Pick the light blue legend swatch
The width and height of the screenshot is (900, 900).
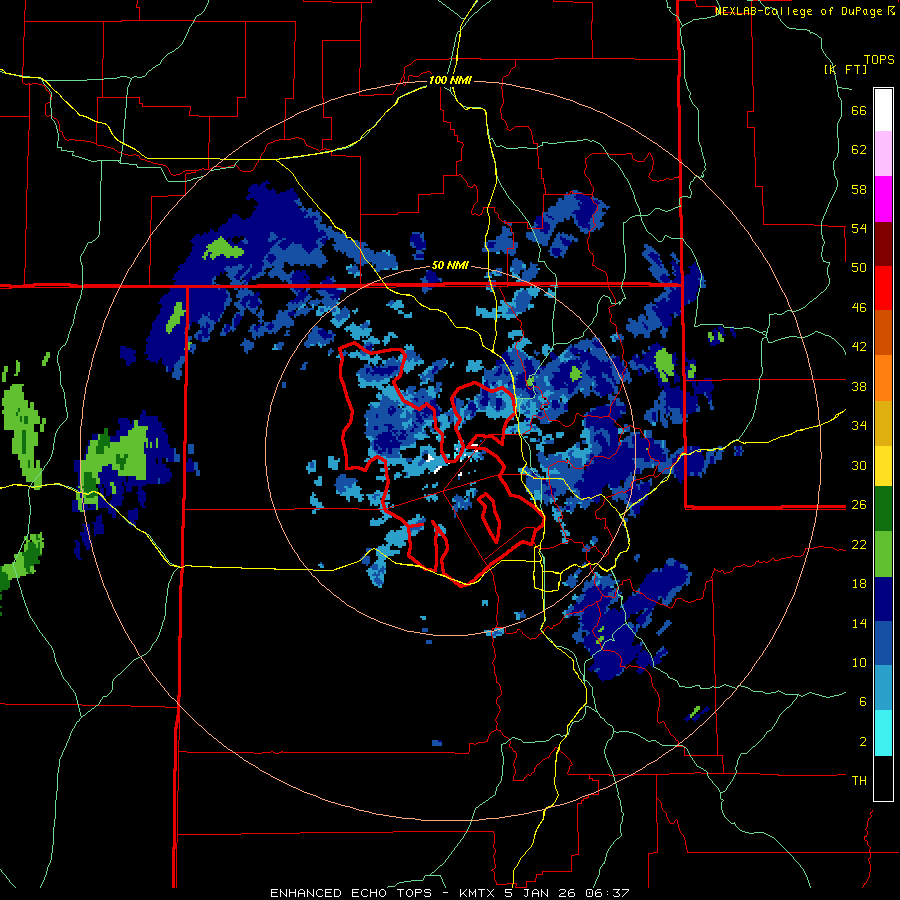883,688
